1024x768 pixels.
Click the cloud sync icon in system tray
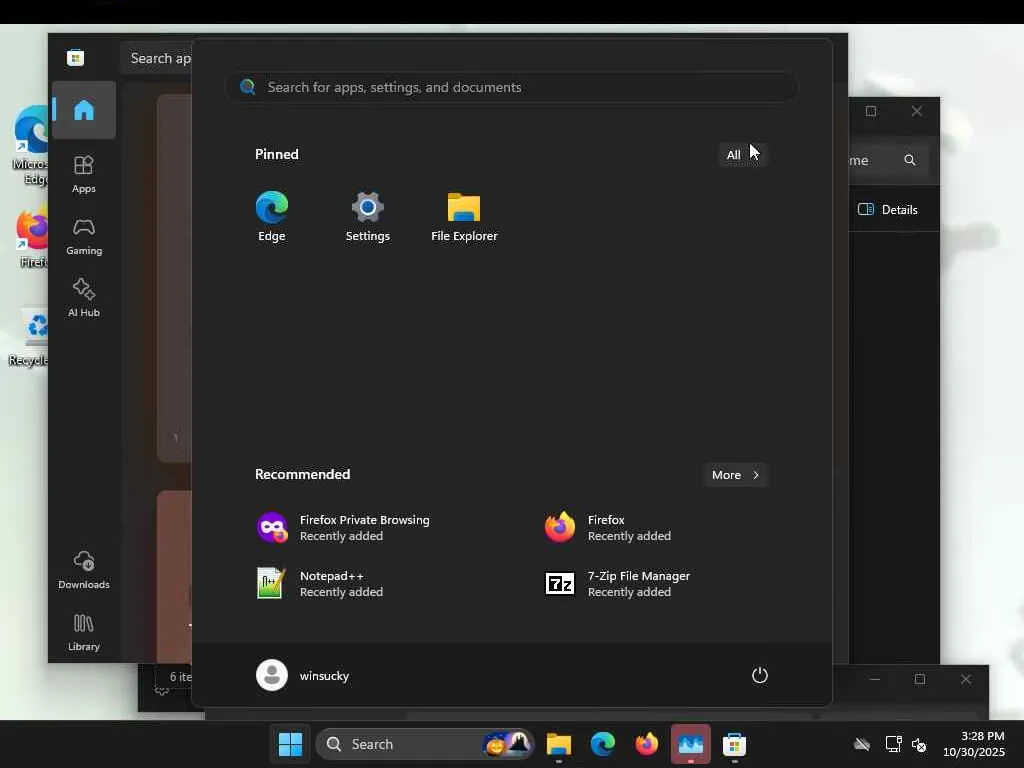pos(862,744)
